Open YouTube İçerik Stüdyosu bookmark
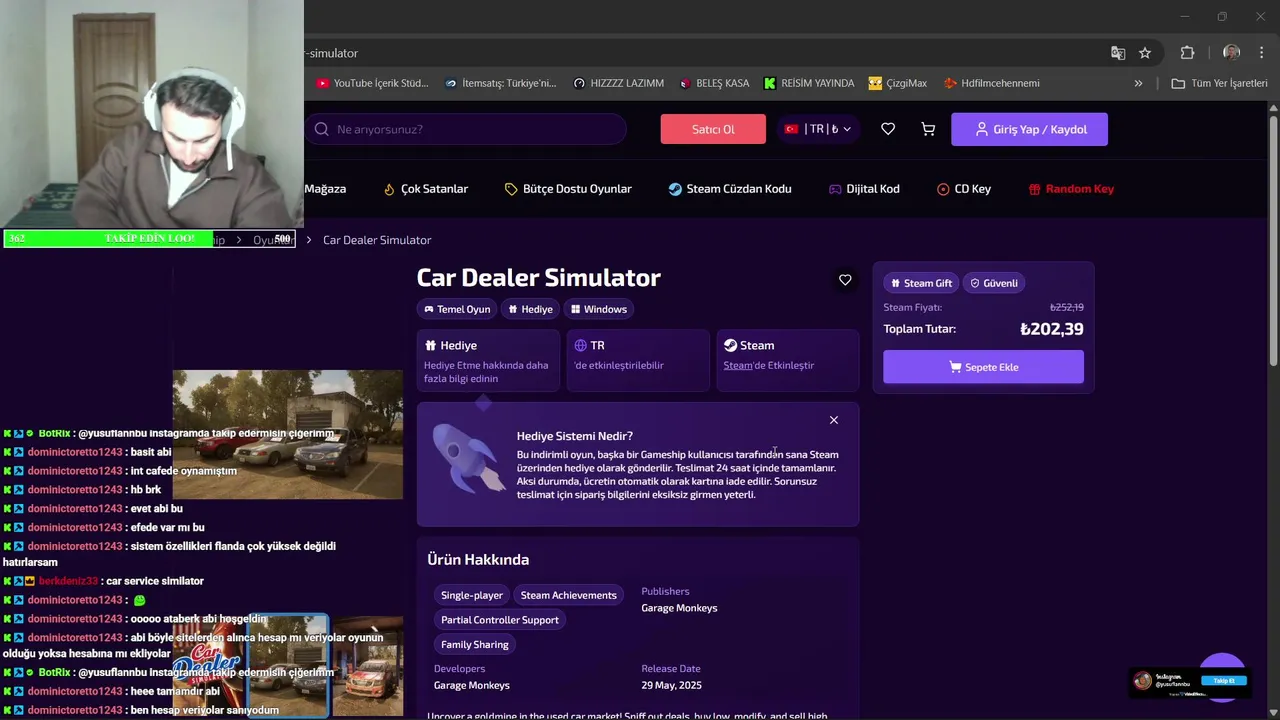The width and height of the screenshot is (1280, 720). click(372, 83)
